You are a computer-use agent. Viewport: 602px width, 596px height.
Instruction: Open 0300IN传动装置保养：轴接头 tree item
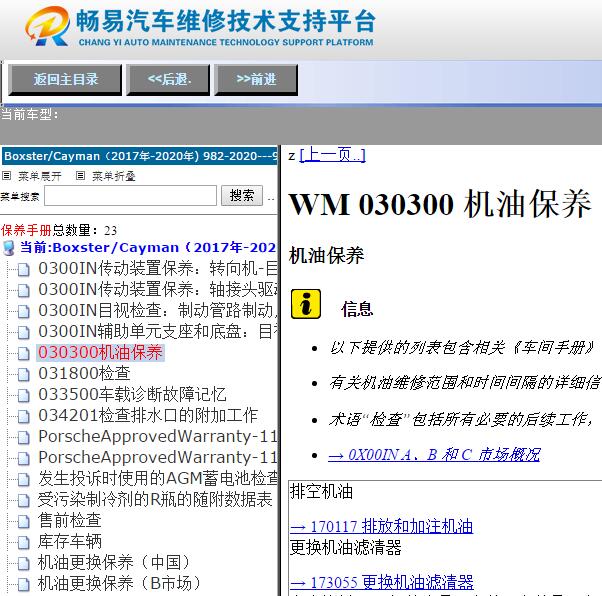[158, 289]
